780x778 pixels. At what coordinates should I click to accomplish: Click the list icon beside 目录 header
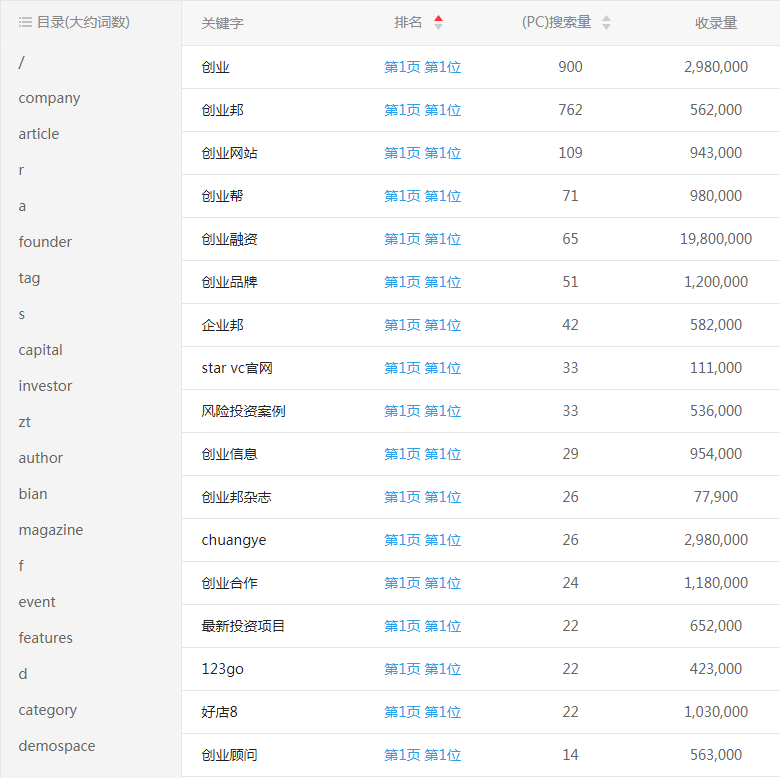click(25, 22)
